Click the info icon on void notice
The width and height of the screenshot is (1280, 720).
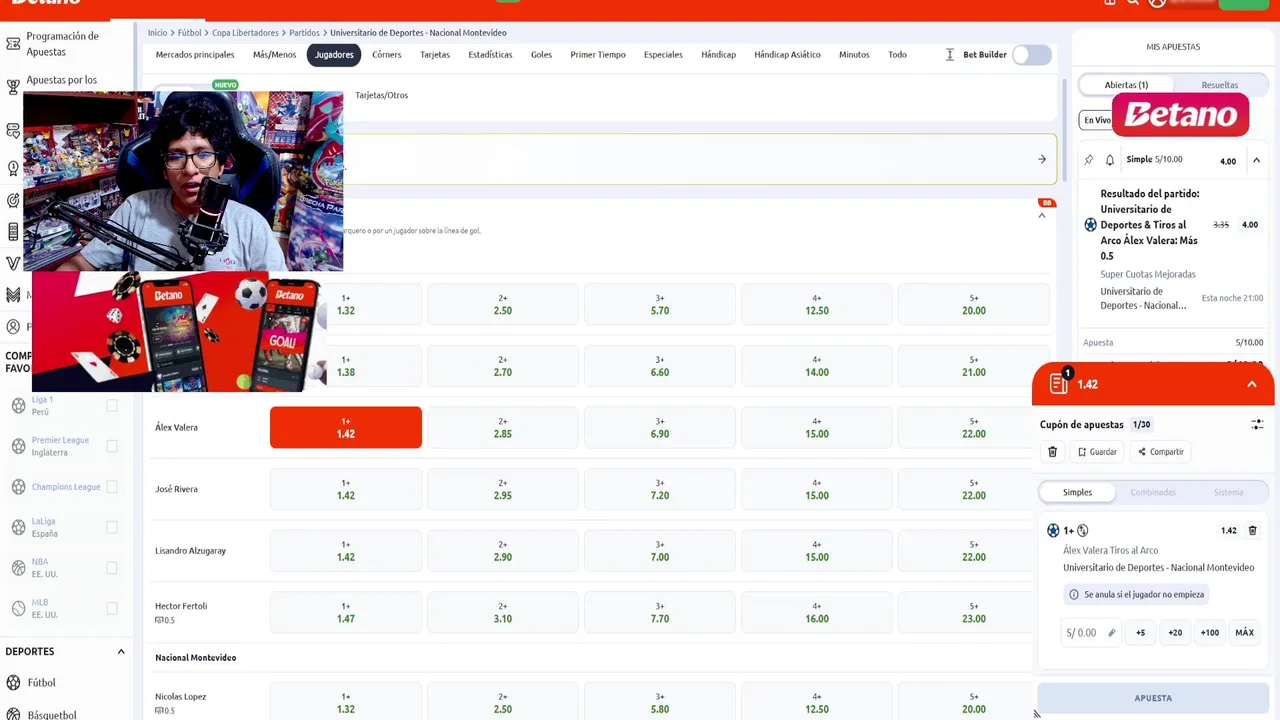(1074, 594)
